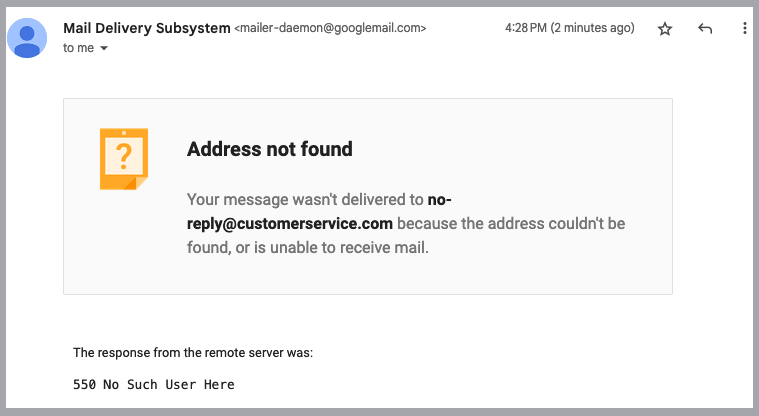Click the "550" error code number
This screenshot has width=759, height=416.
(85, 385)
